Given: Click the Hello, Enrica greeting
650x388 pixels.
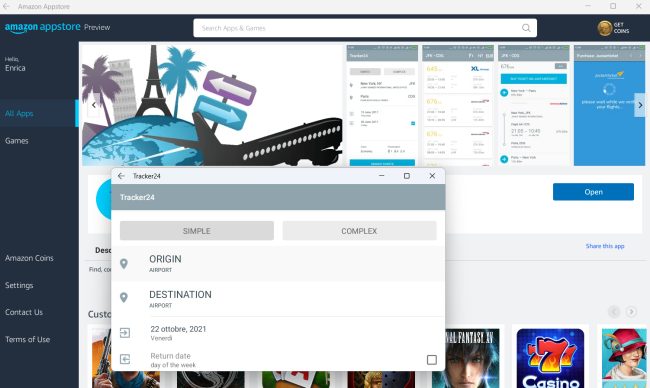Looking at the screenshot, I should point(15,65).
